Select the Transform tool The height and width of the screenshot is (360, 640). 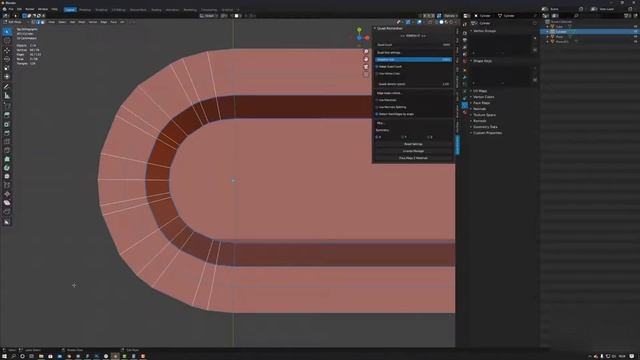[x=7, y=77]
